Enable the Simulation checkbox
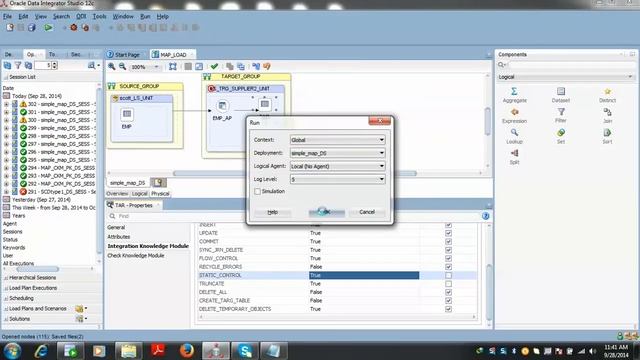Screen dimensions: 640x360 point(258,191)
